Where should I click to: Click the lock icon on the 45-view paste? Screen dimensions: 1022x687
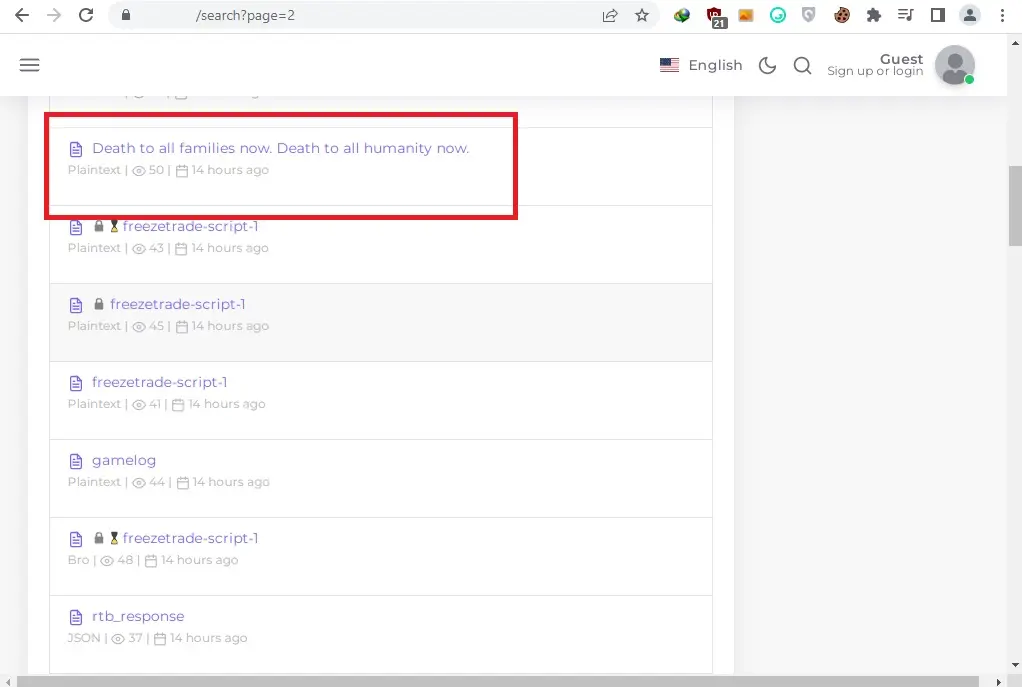[x=98, y=304]
